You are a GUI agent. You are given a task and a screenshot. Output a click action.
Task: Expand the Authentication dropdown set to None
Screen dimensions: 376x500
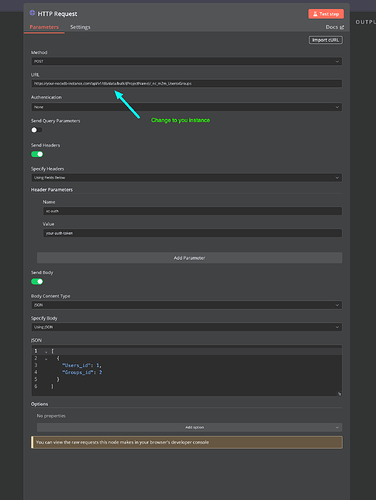pyautogui.click(x=187, y=107)
